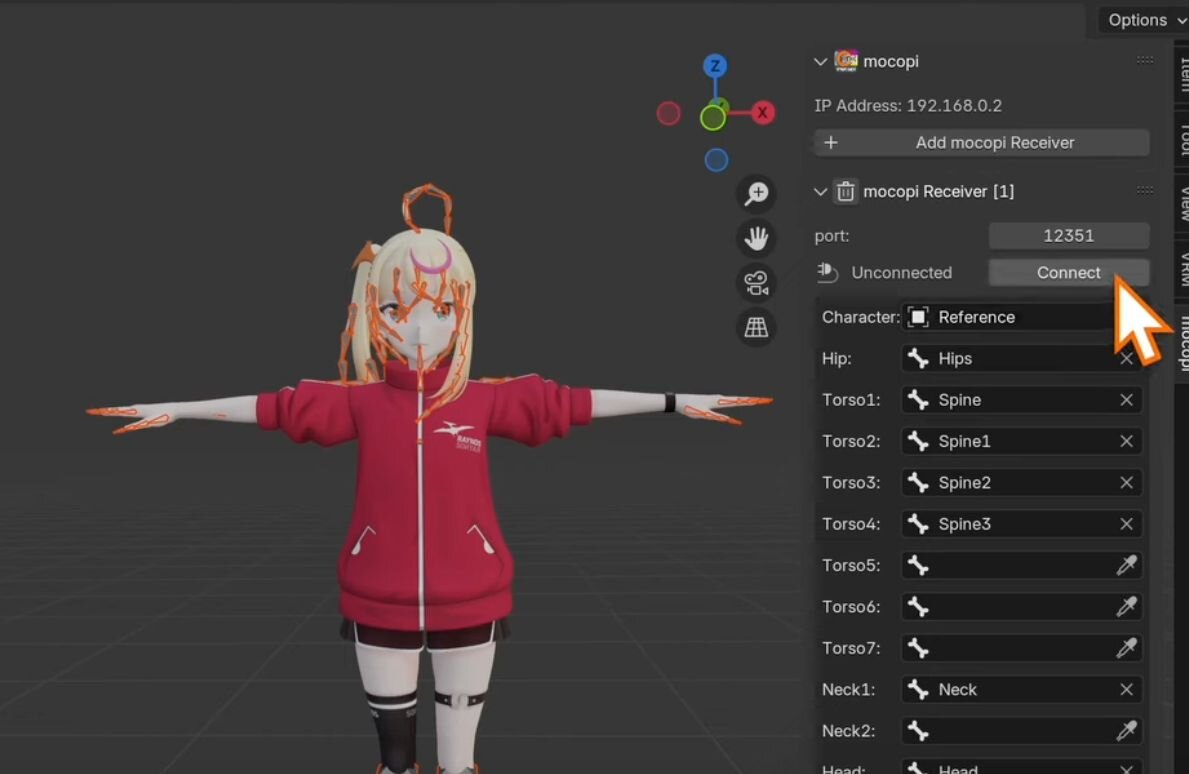Pick bone with Neck2 eyedropper
The image size is (1189, 774).
click(x=1126, y=731)
